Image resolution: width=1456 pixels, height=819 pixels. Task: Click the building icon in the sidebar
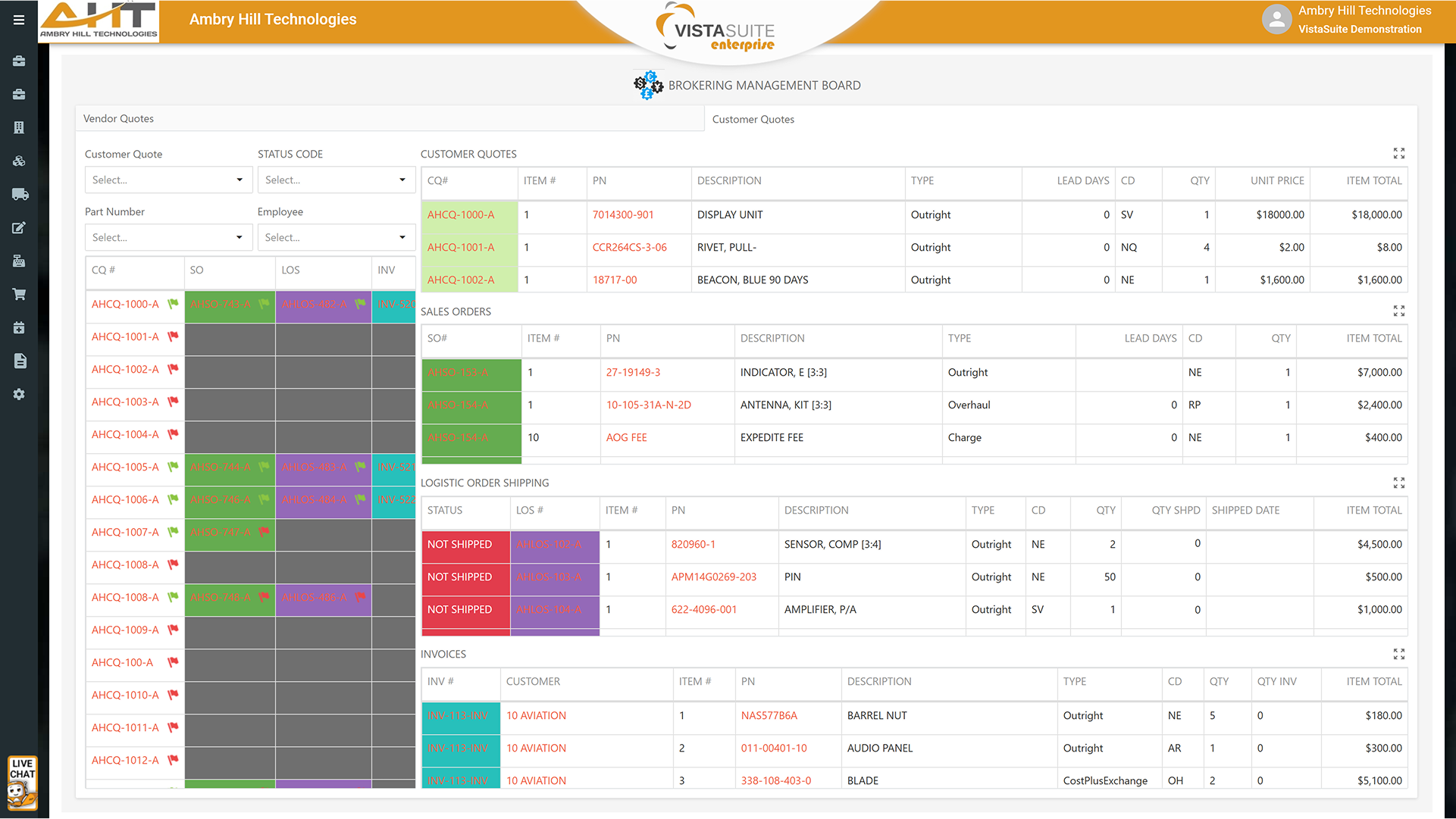pyautogui.click(x=19, y=127)
